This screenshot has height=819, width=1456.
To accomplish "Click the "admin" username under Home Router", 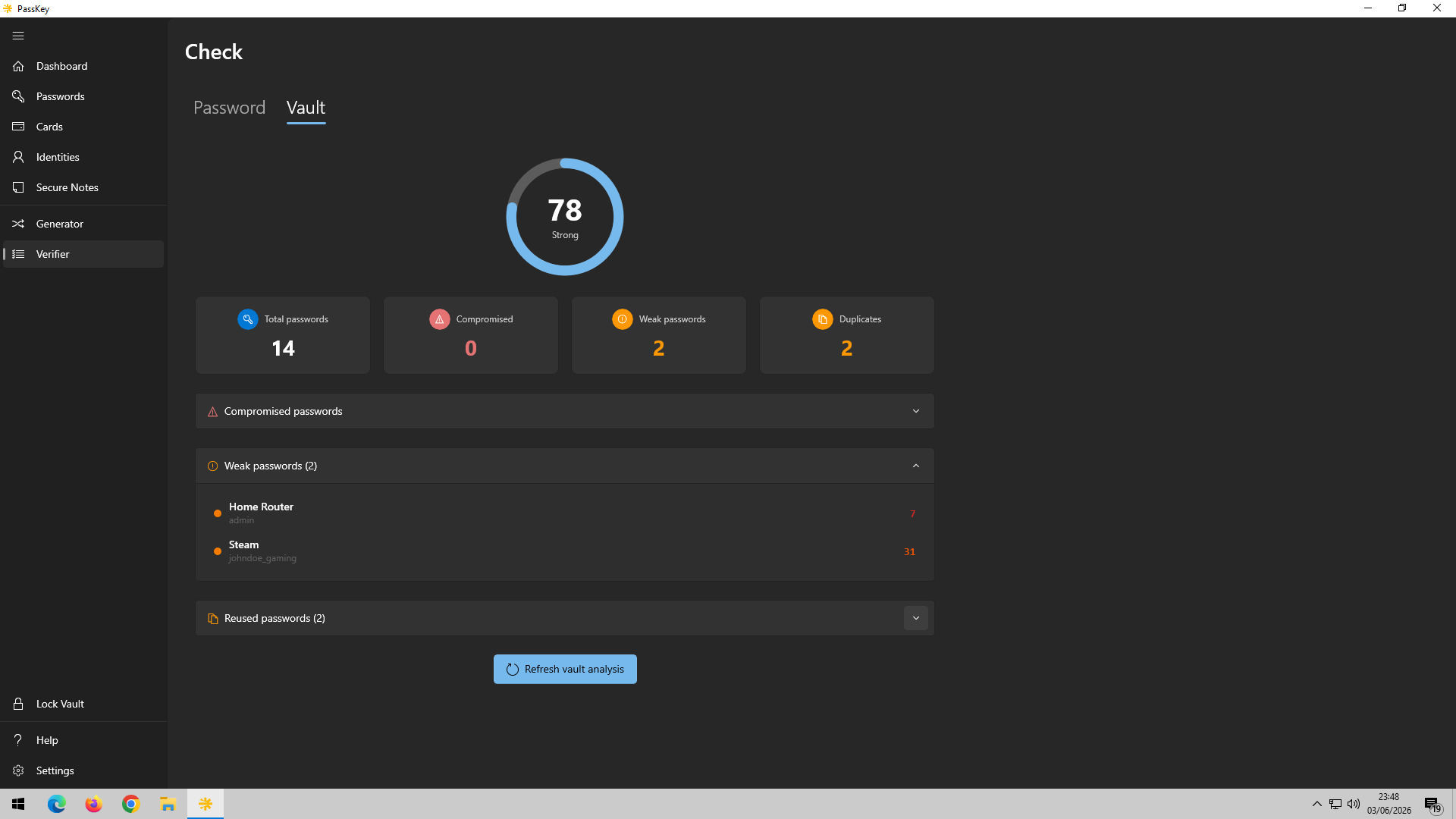I will [241, 520].
